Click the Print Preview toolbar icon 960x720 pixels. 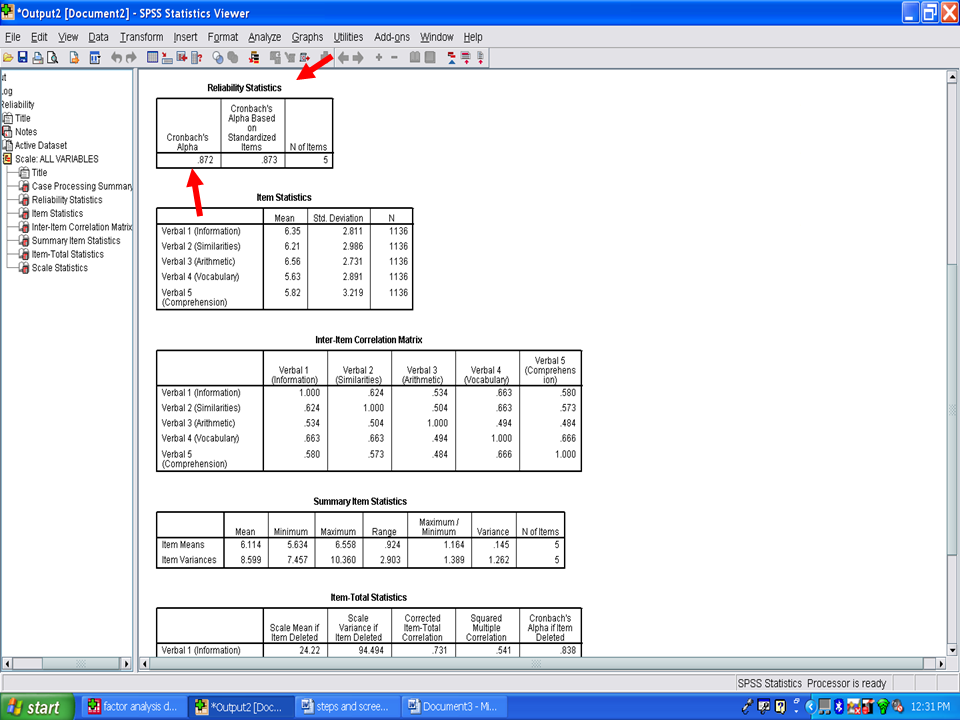pos(52,58)
